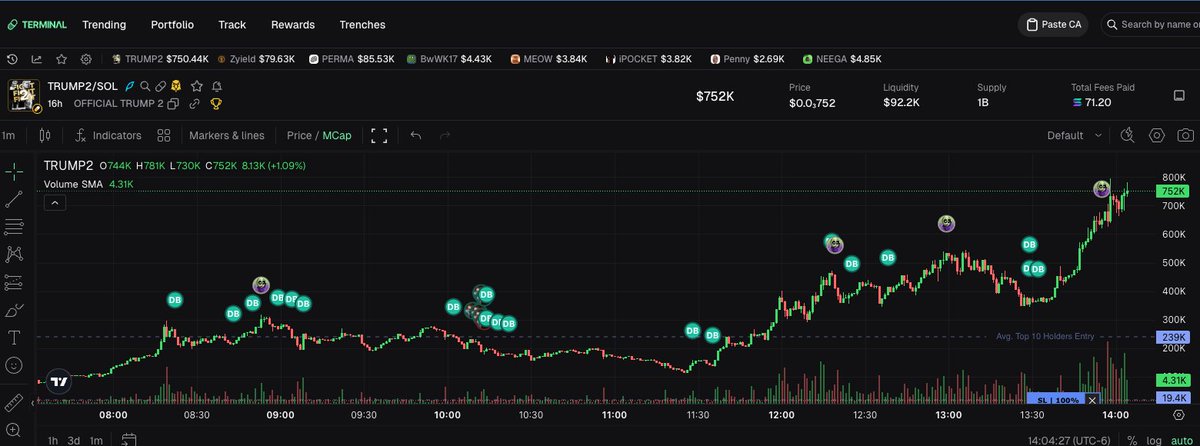Switch chart to Price display

299,135
